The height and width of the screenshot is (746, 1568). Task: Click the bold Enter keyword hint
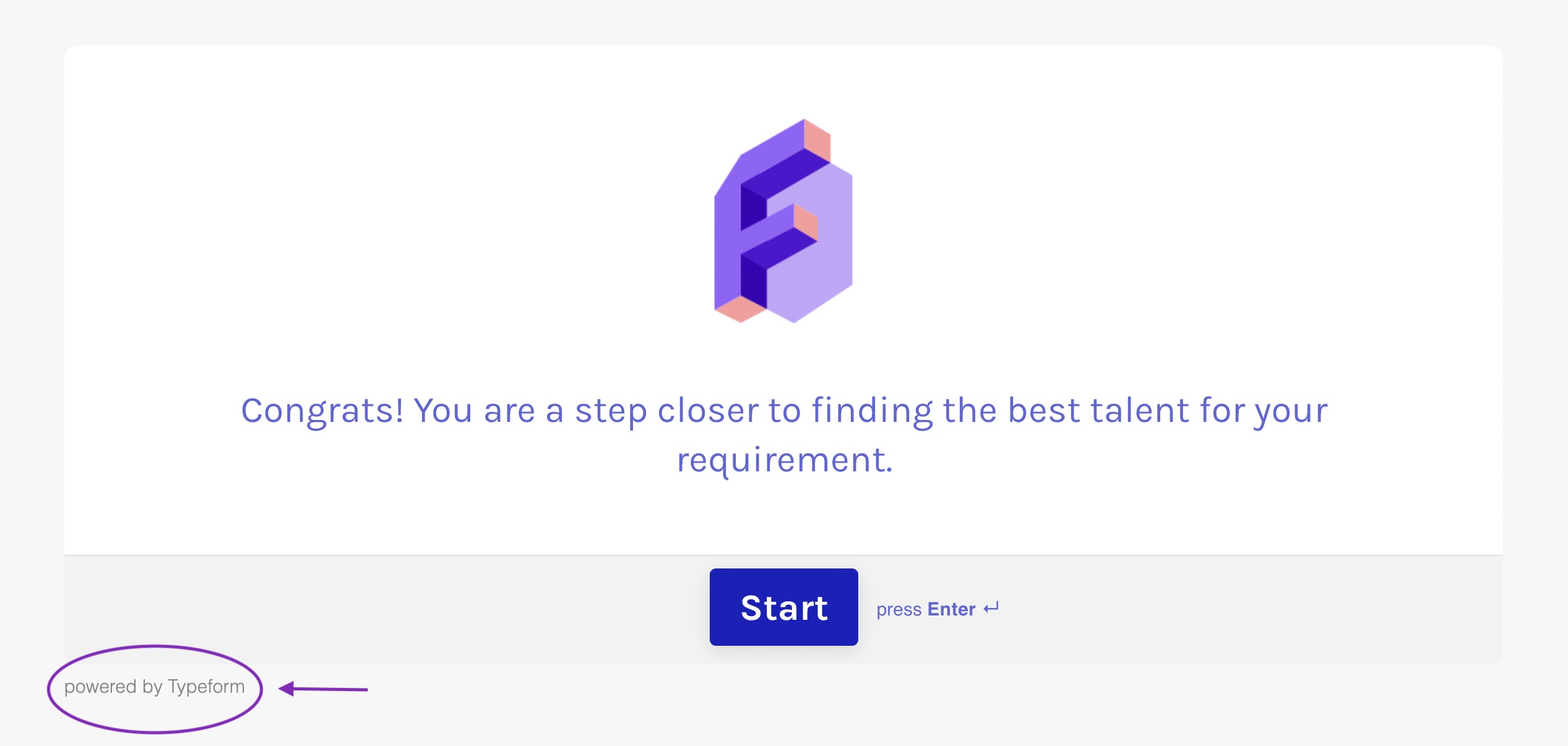point(951,609)
